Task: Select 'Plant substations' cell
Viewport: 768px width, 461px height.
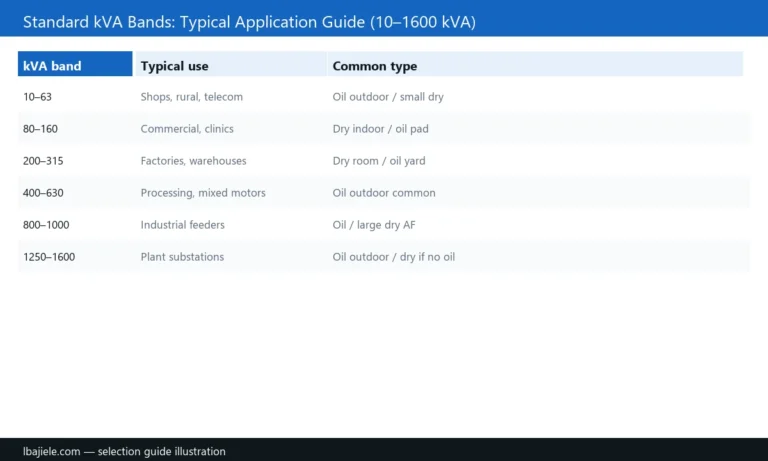Action: click(x=182, y=257)
